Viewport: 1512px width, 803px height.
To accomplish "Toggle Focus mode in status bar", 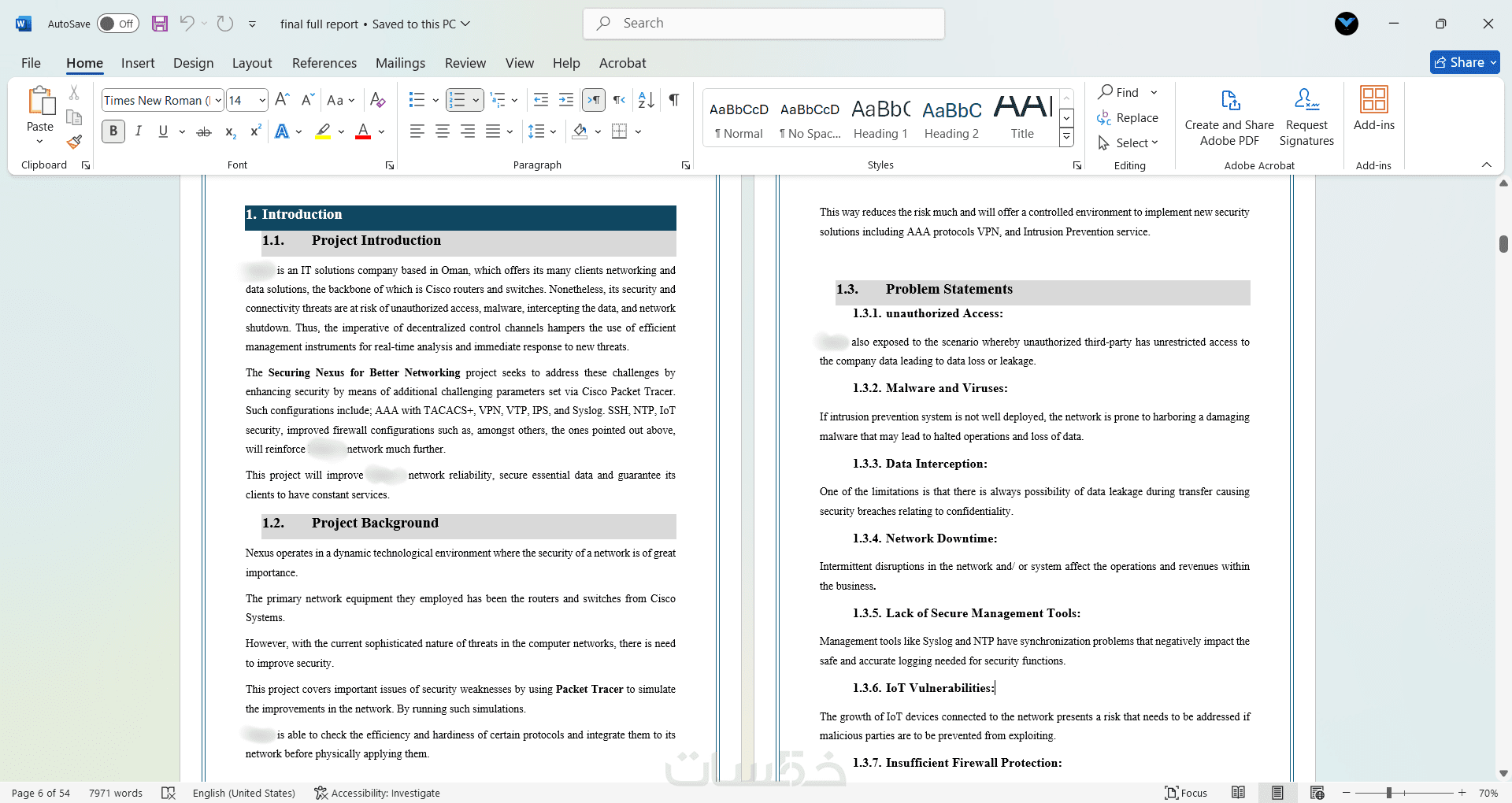I will [1186, 793].
